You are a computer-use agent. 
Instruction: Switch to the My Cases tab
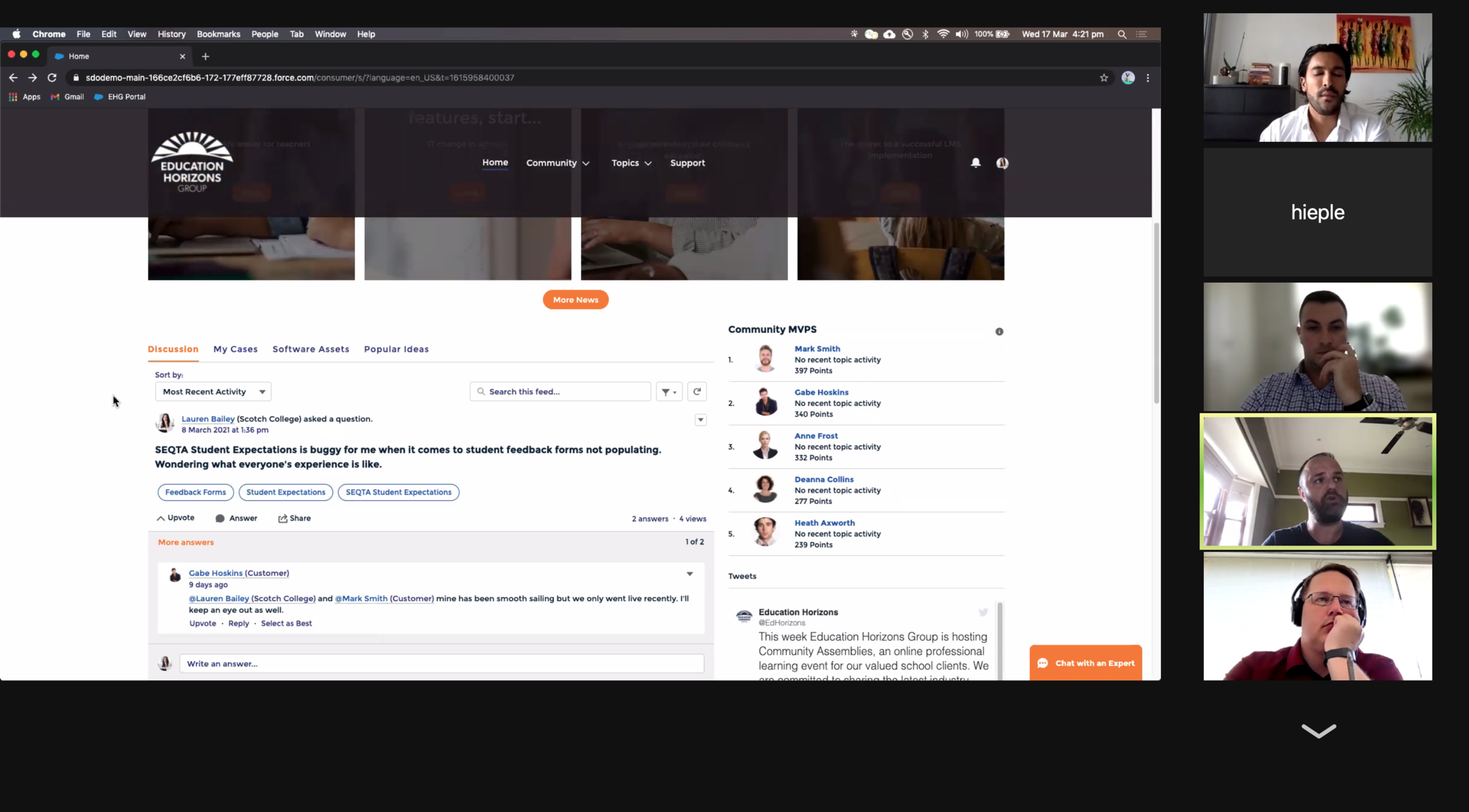click(235, 349)
